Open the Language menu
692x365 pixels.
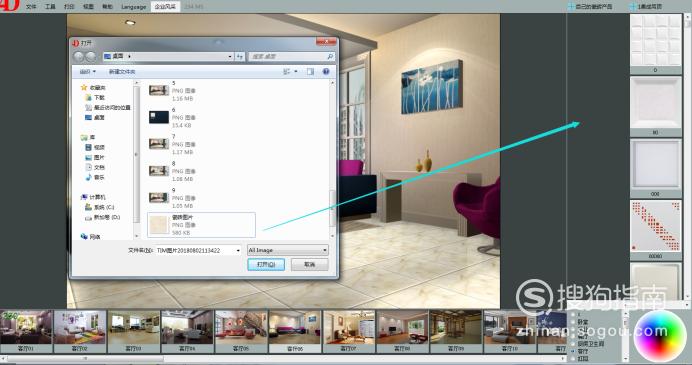click(133, 7)
